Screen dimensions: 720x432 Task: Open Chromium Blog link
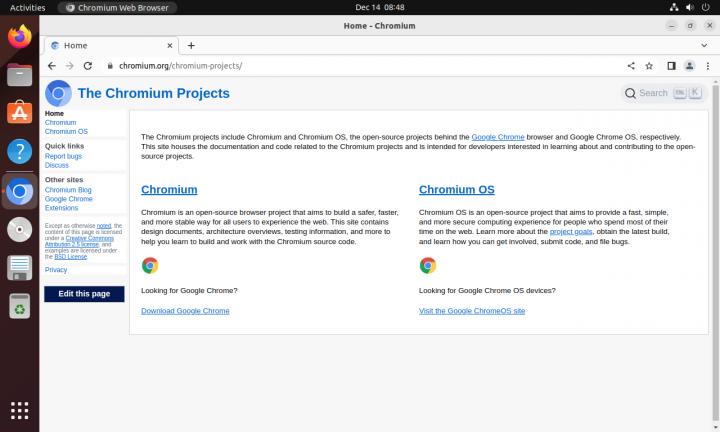tap(68, 190)
